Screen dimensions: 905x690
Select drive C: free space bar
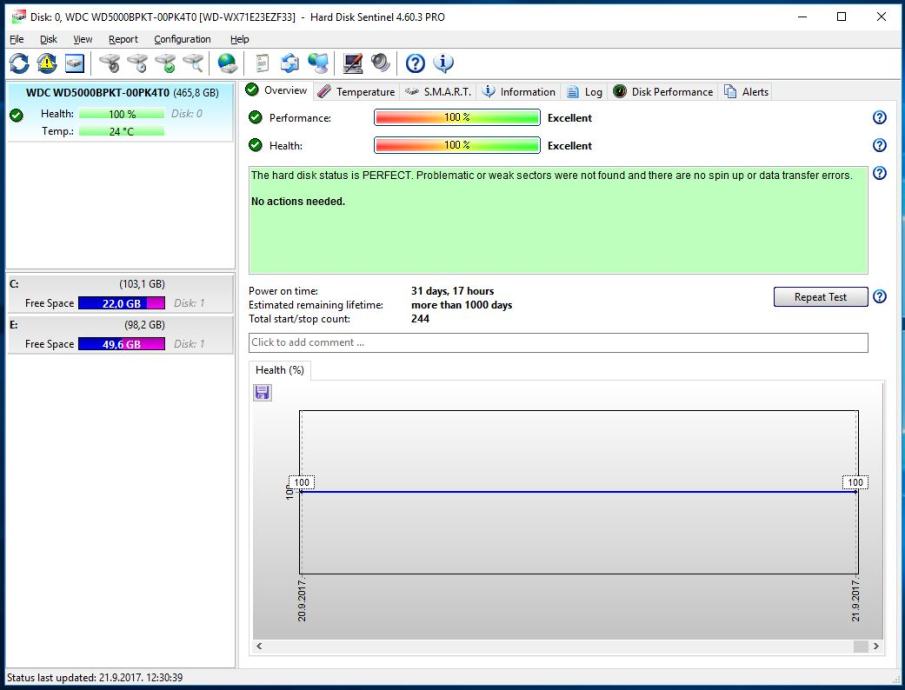[121, 304]
